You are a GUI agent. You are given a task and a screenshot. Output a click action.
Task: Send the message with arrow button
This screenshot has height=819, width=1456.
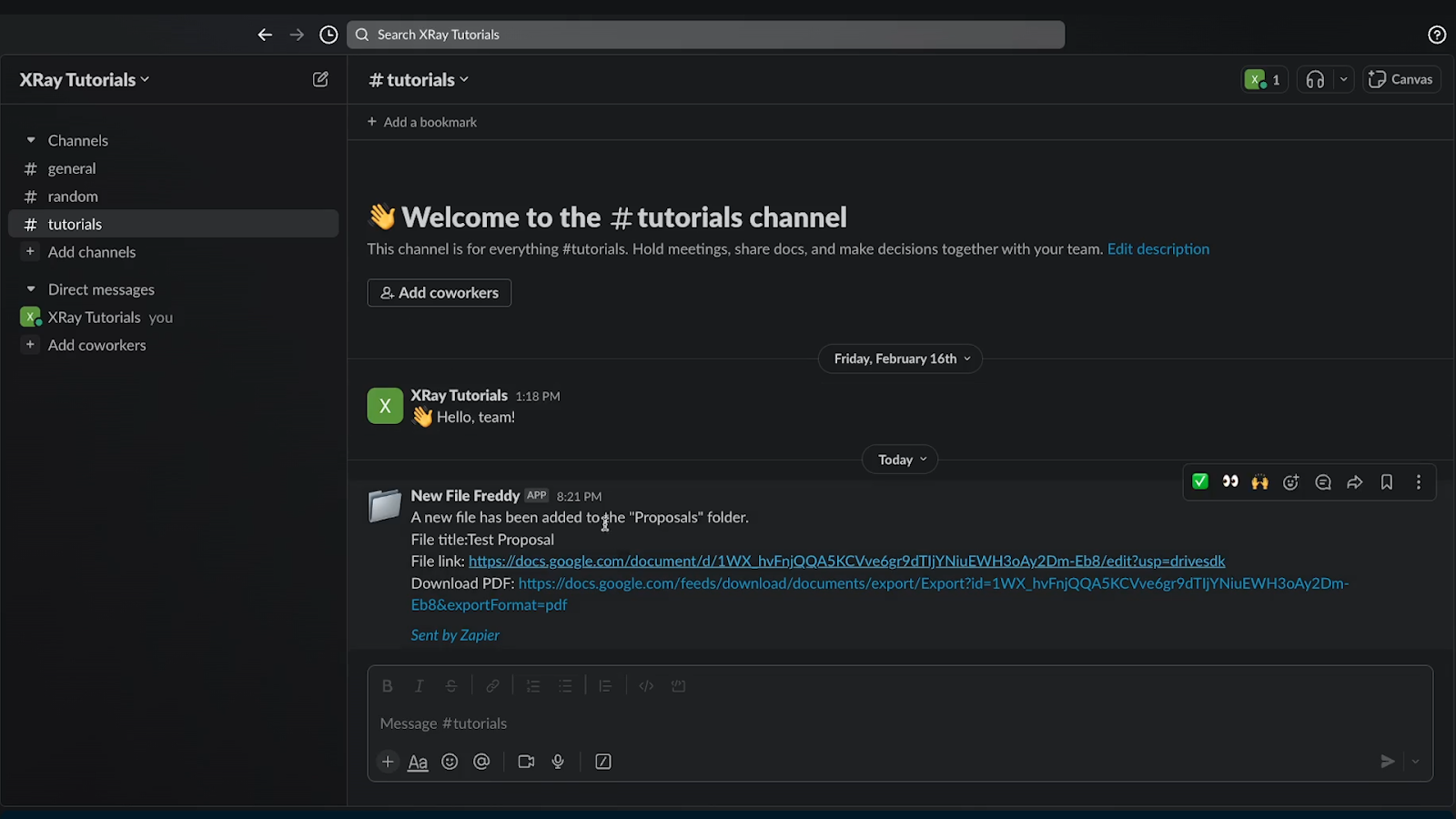coord(1388,762)
